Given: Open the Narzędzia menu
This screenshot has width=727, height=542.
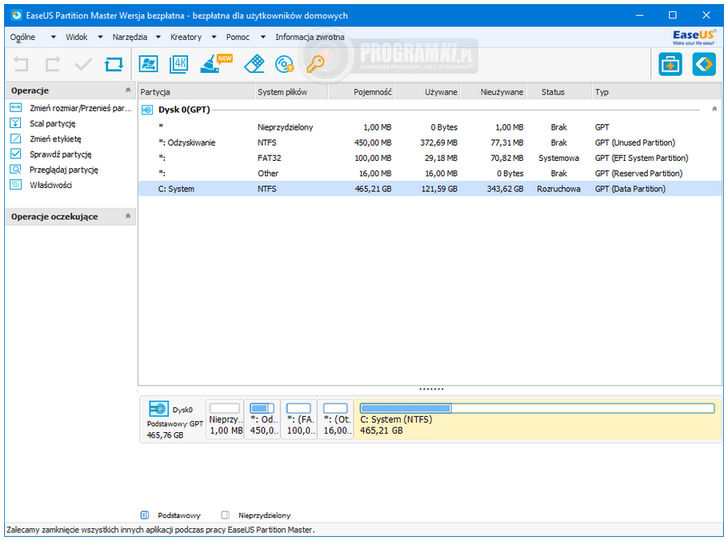Looking at the screenshot, I should click(x=130, y=37).
